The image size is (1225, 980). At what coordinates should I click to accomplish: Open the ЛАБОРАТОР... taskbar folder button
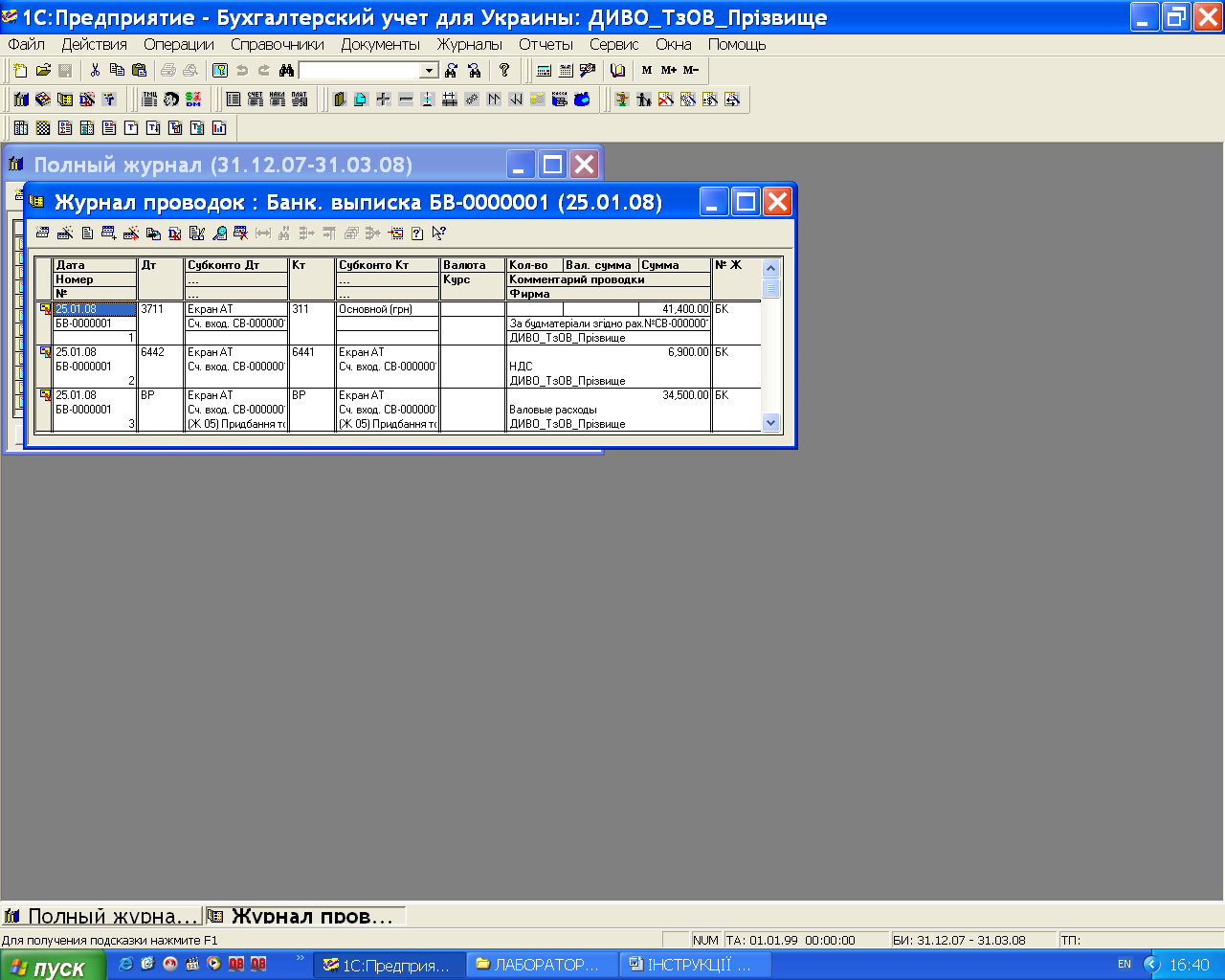point(543,965)
